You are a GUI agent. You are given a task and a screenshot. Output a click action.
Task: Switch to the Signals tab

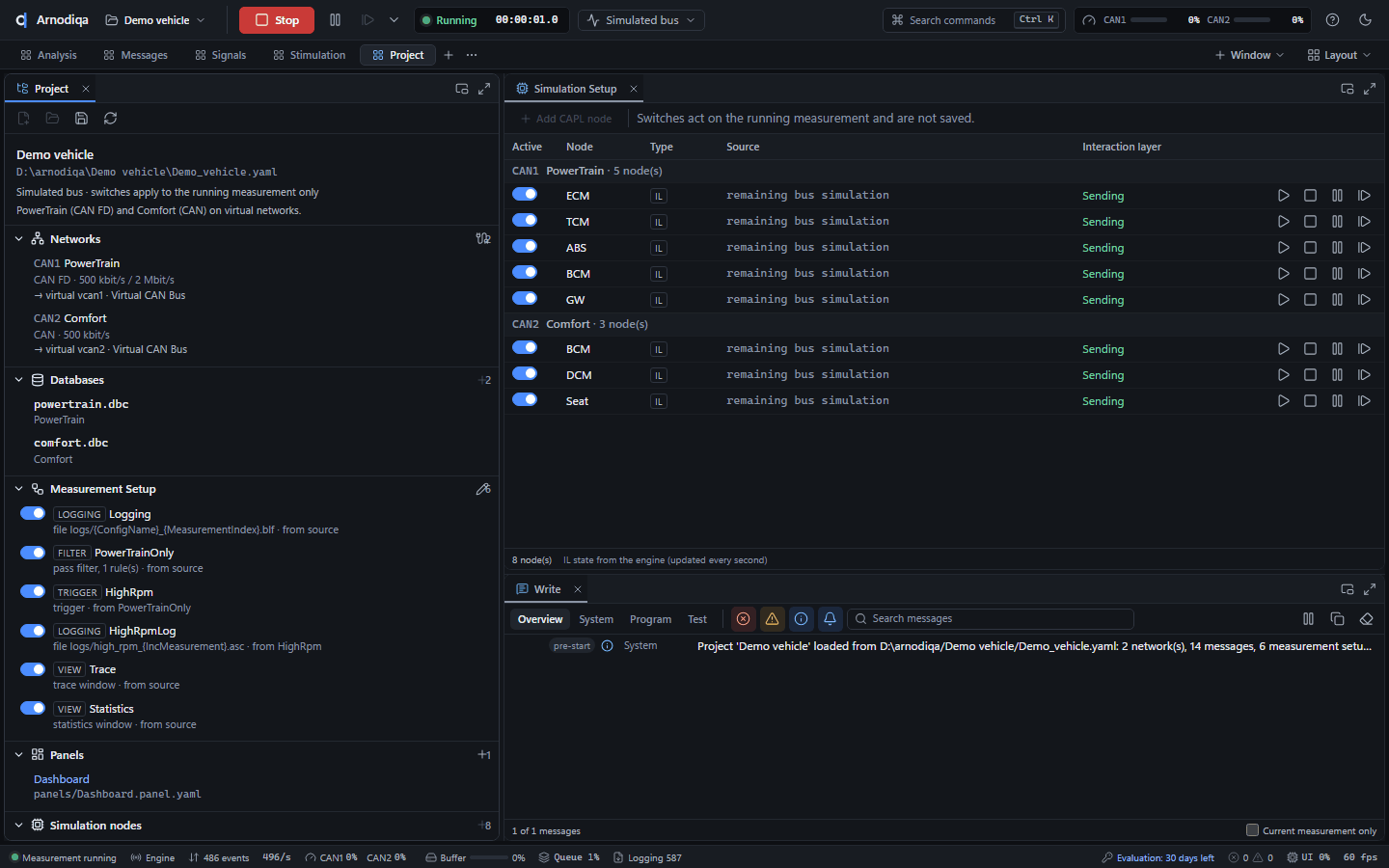pyautogui.click(x=221, y=55)
